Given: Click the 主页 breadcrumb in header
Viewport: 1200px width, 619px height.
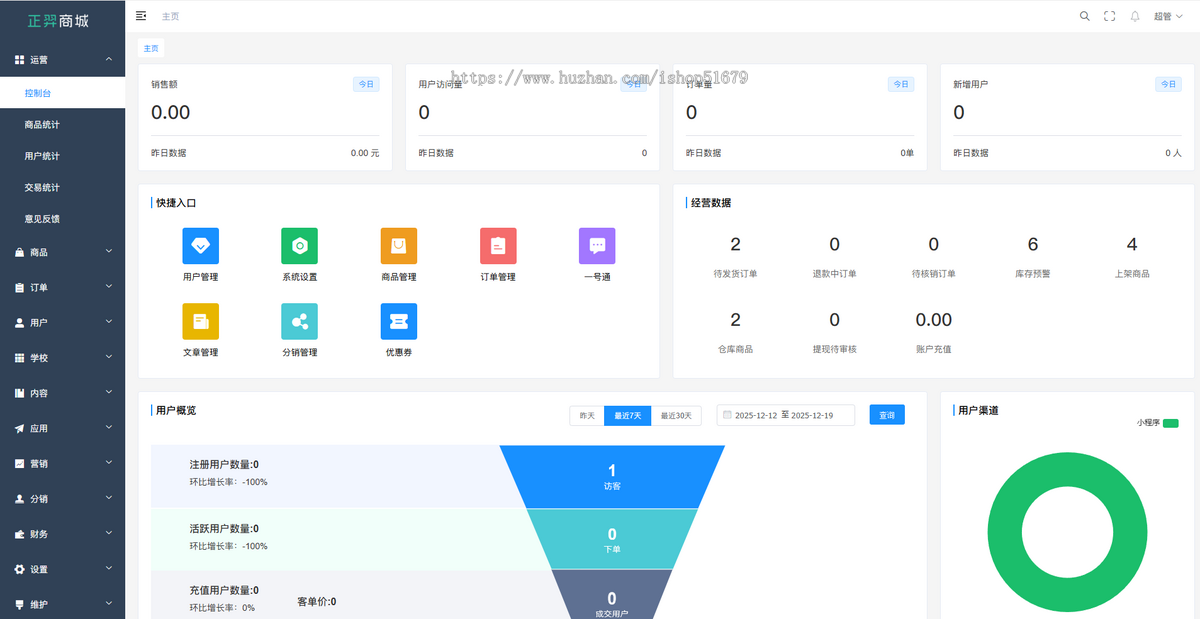Looking at the screenshot, I should [x=170, y=16].
